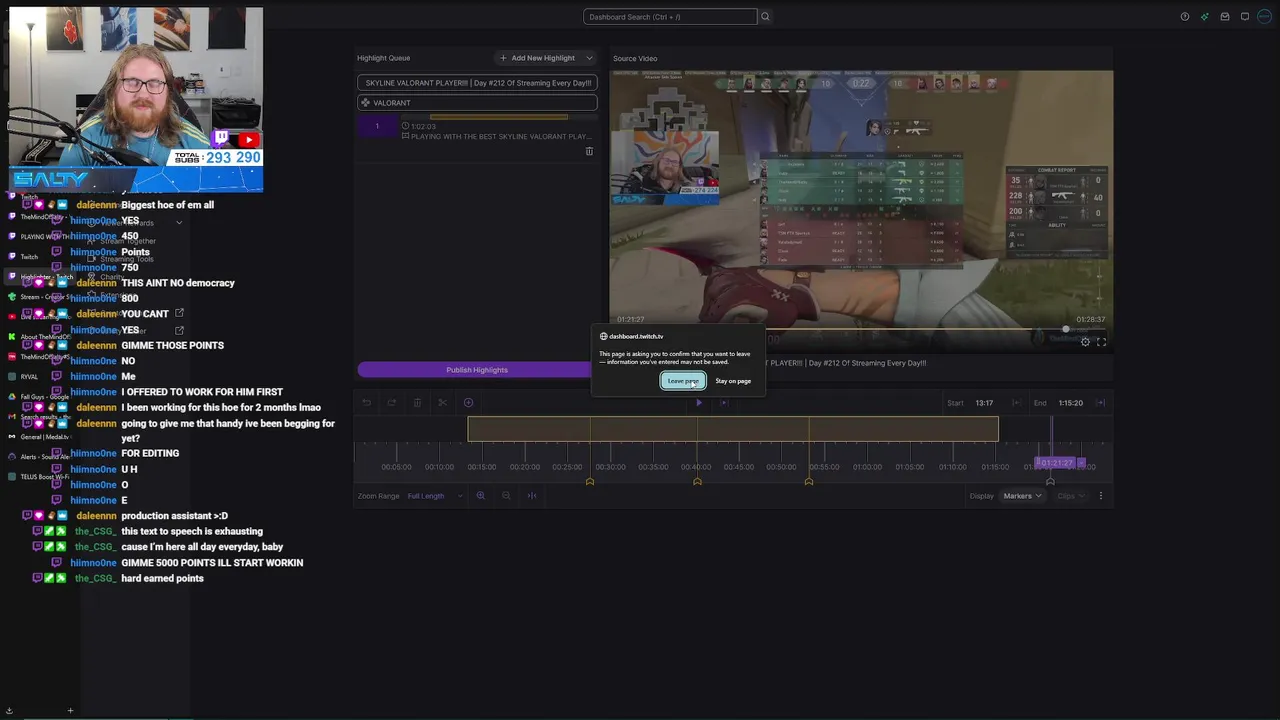Click the marker near 00:40:00 on the timeline

697,482
